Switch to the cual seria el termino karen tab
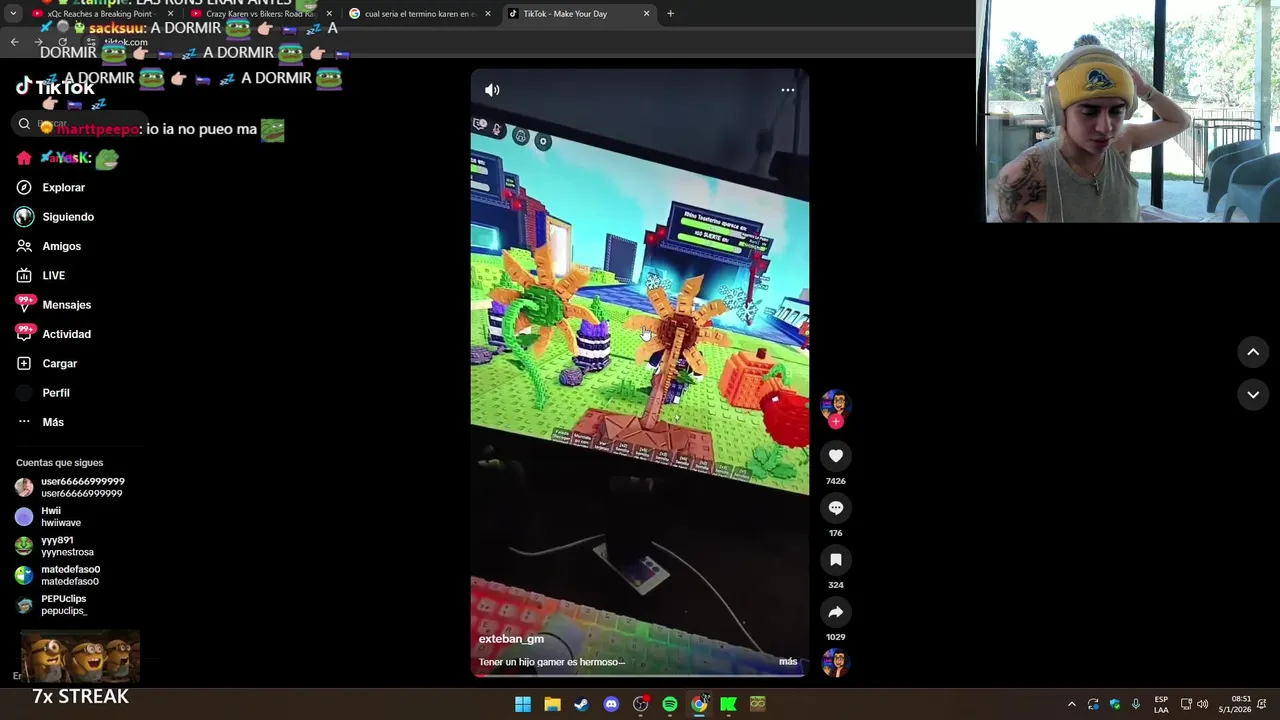Image resolution: width=1280 pixels, height=720 pixels. click(418, 14)
